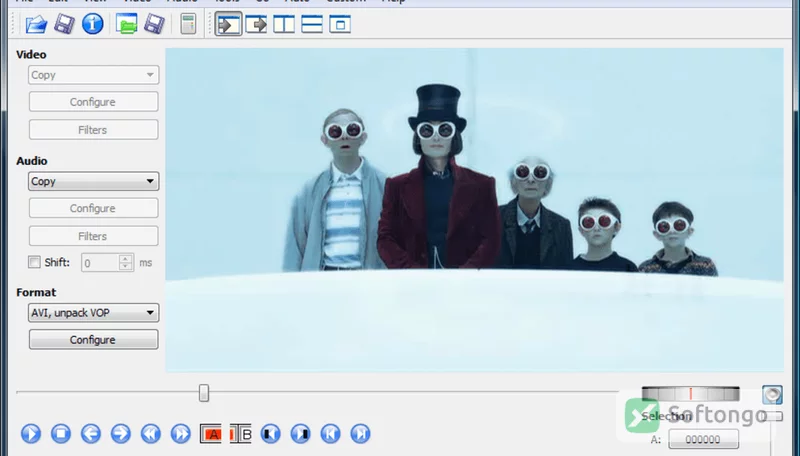Click the Shift milliseconds value field
Image resolution: width=800 pixels, height=456 pixels.
100,263
